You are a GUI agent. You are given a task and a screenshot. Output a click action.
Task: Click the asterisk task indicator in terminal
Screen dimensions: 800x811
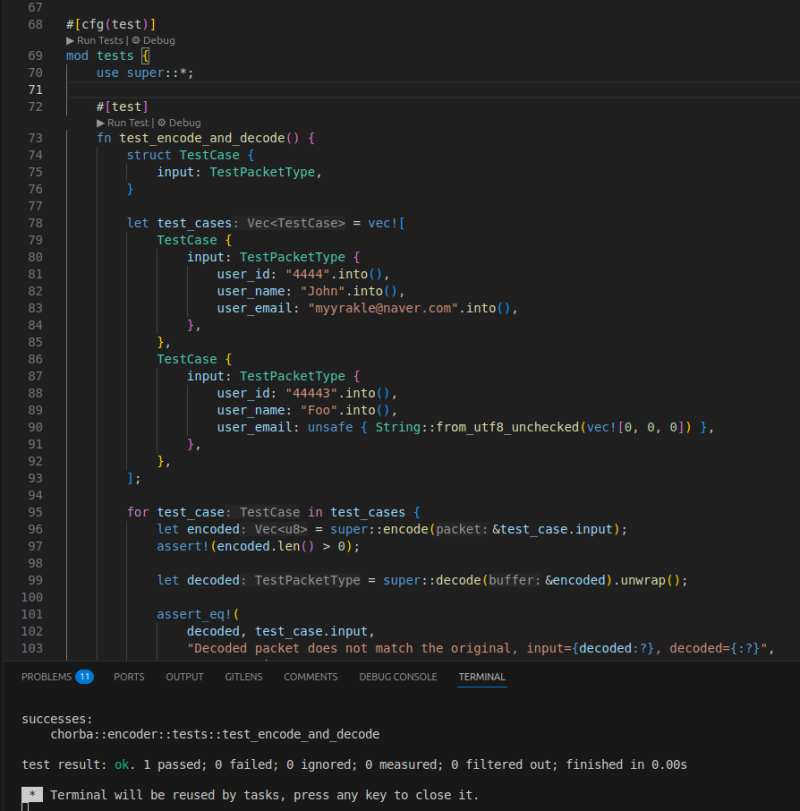pyautogui.click(x=32, y=795)
